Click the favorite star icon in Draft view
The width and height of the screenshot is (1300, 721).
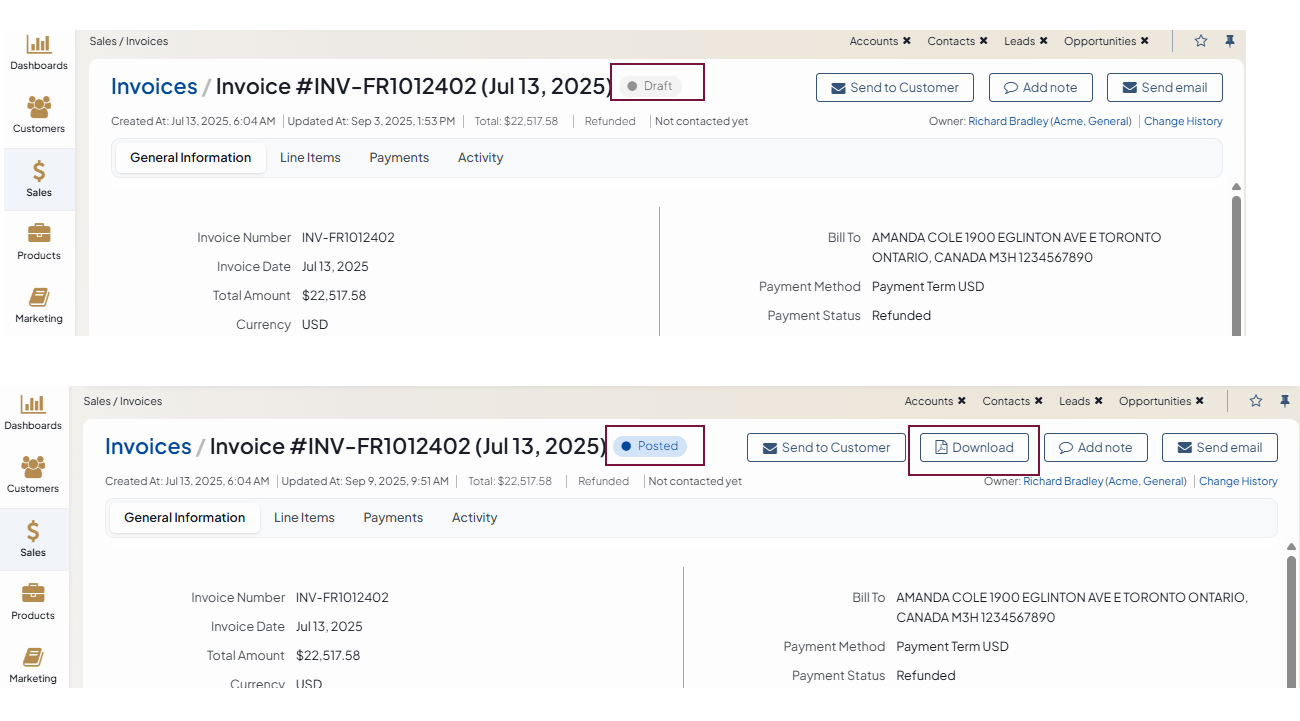[1201, 41]
